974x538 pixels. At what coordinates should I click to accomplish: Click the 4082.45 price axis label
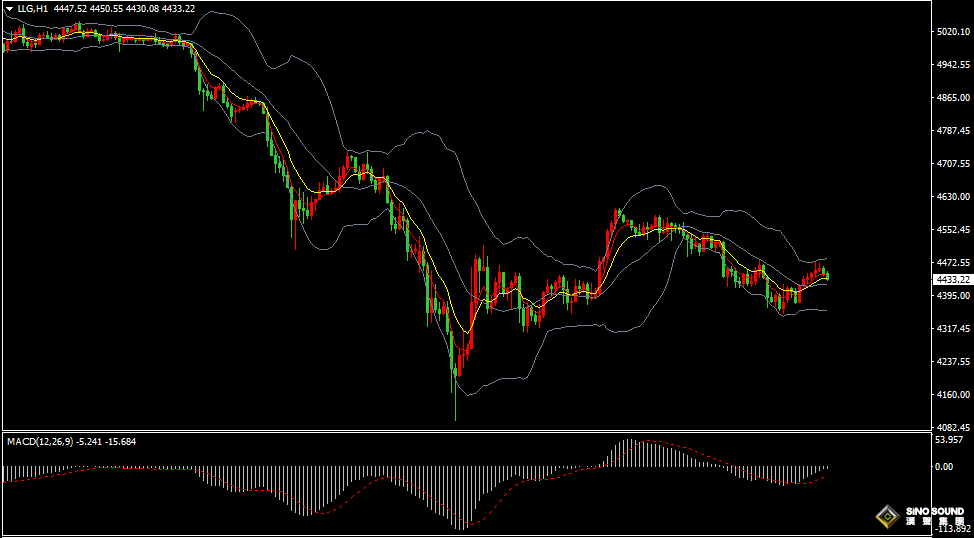[x=952, y=427]
